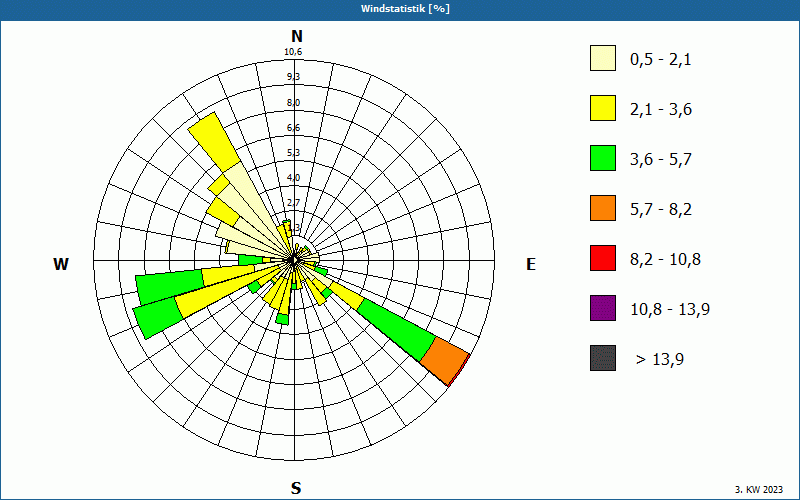
Task: Click the E compass label
Action: [x=531, y=264]
